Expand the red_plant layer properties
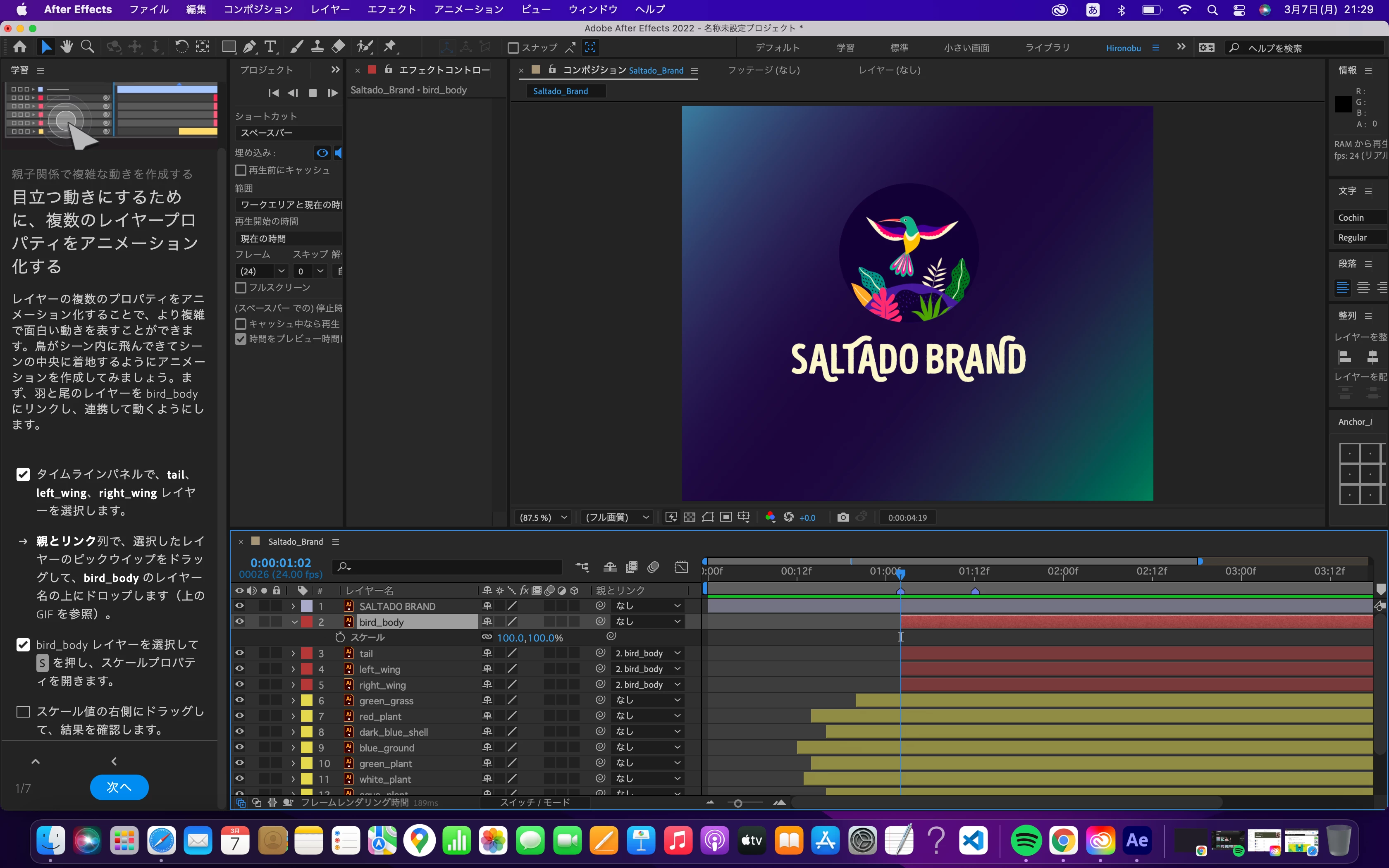This screenshot has height=868, width=1389. [293, 716]
